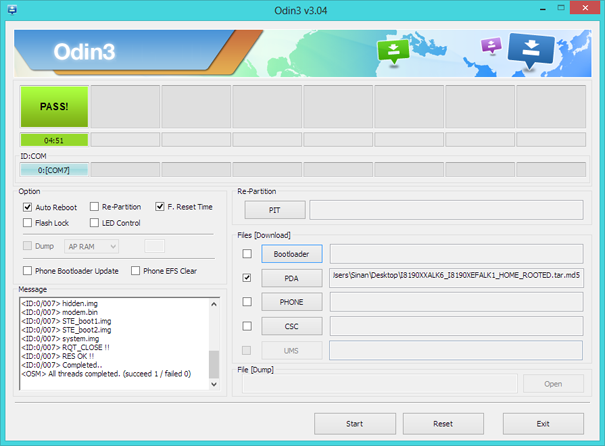Enable the LED Control checkbox
This screenshot has height=446, width=605.
click(x=94, y=223)
